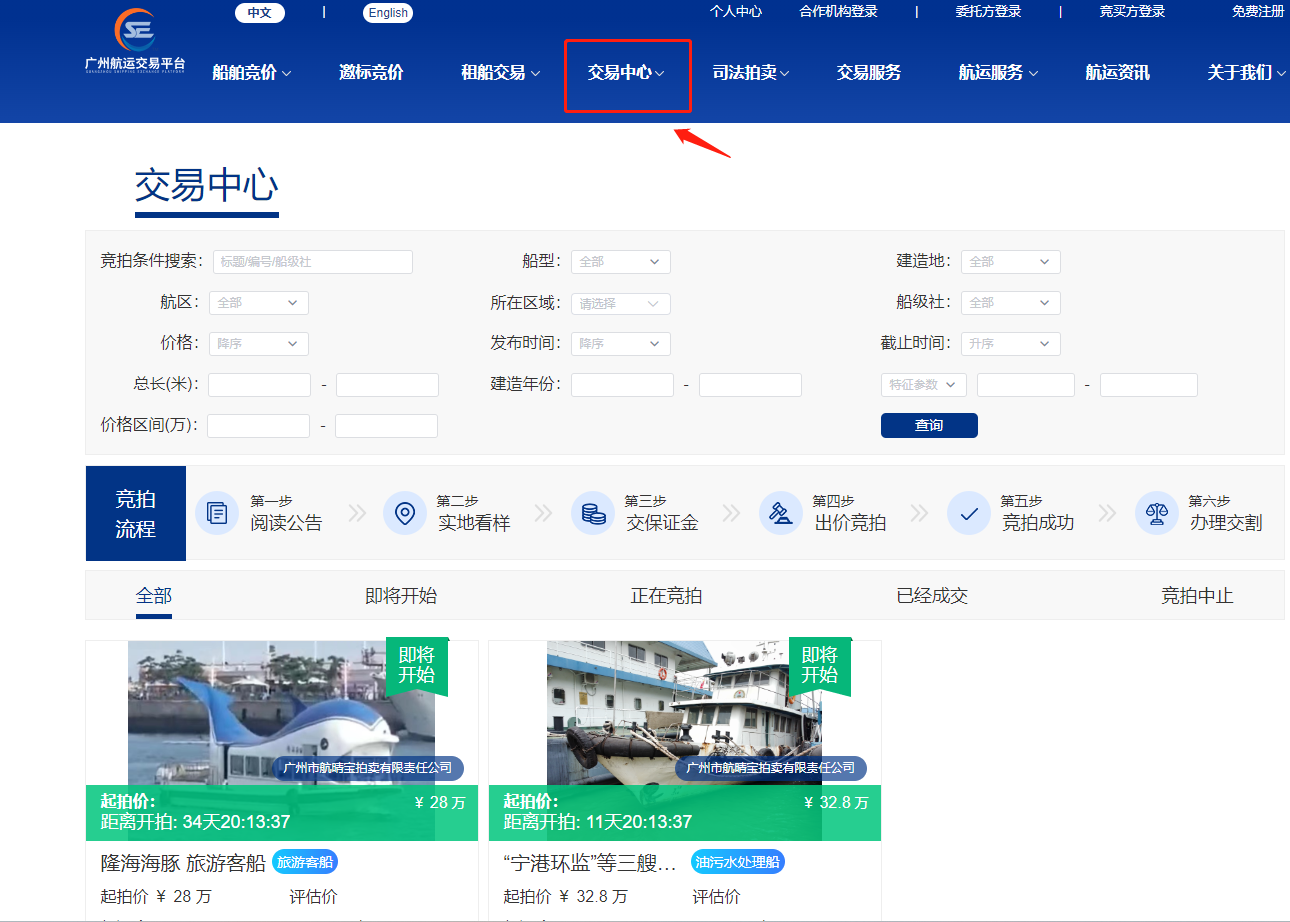Click the 竞拍成功 checkmark icon
The width and height of the screenshot is (1290, 922).
pyautogui.click(x=968, y=513)
